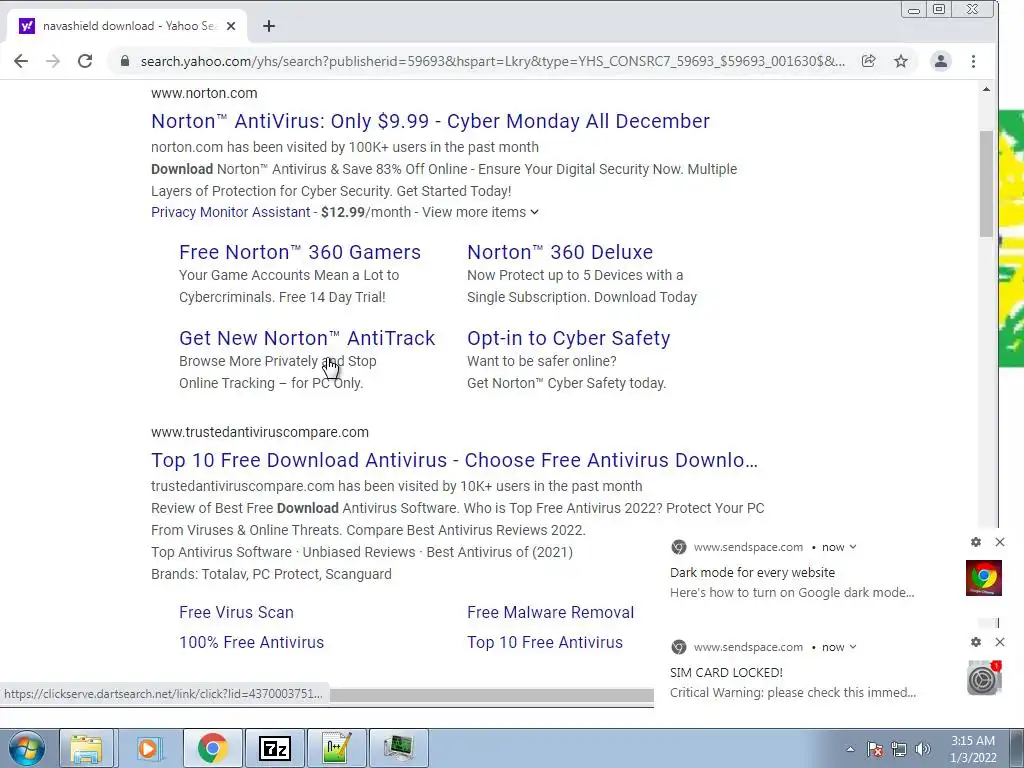Dismiss the Dark mode notification
The width and height of the screenshot is (1024, 768).
pos(1000,542)
